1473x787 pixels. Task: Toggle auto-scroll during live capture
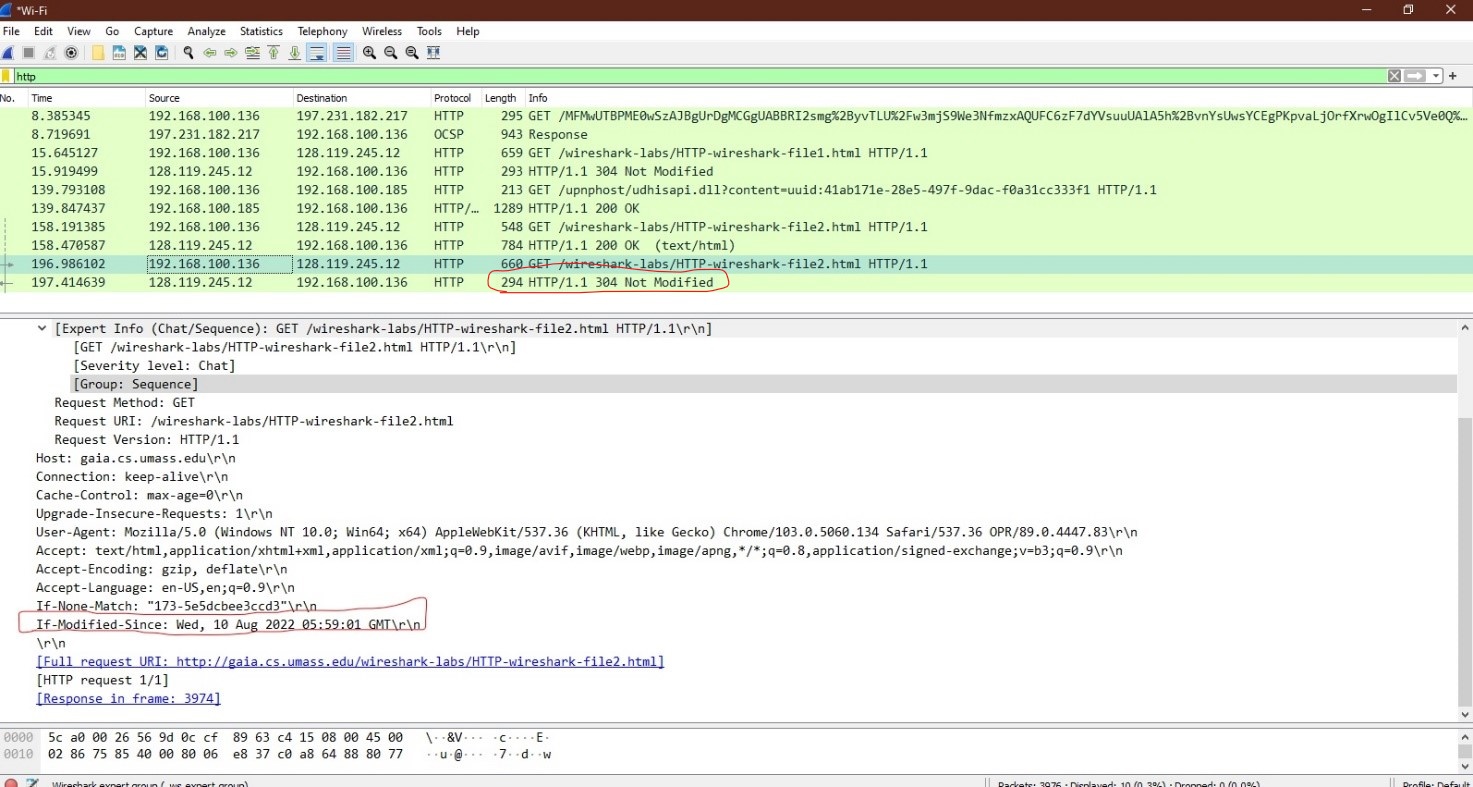click(317, 53)
